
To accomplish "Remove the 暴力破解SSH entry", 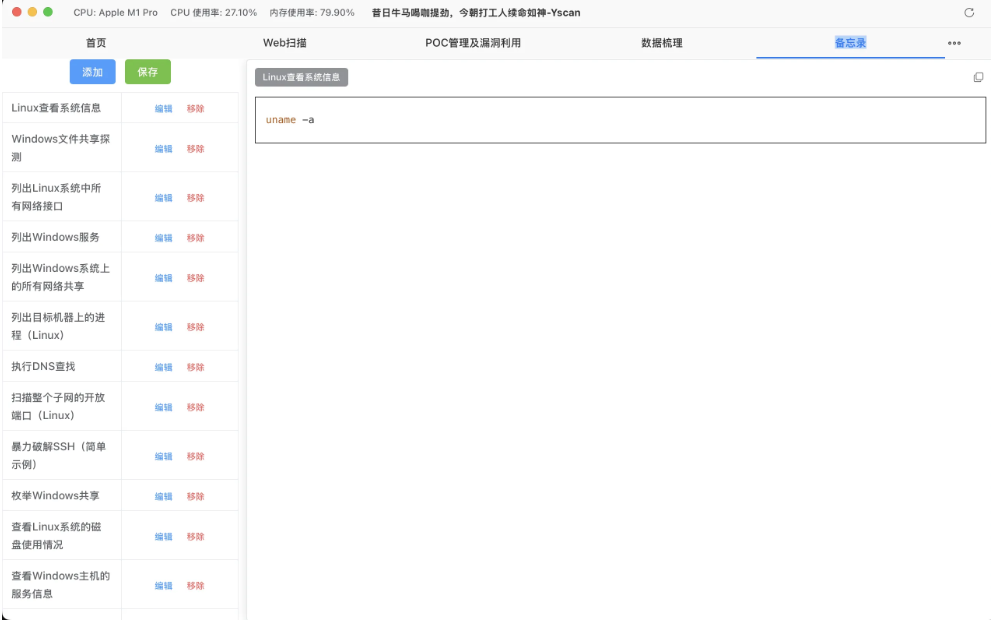I will point(195,456).
